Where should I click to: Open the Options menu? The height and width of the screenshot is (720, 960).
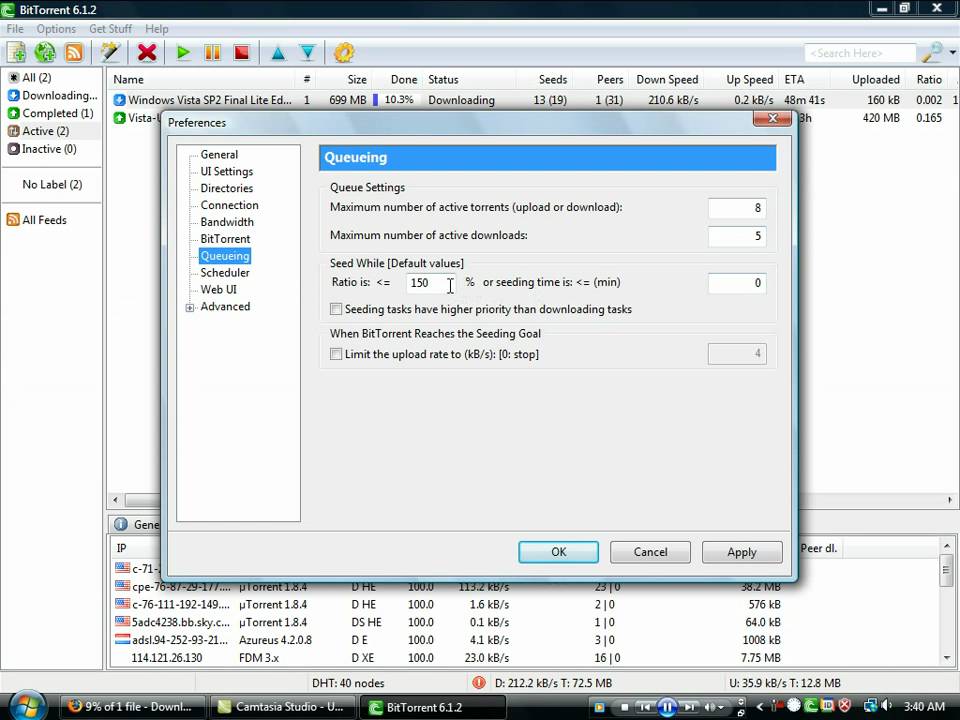point(56,29)
